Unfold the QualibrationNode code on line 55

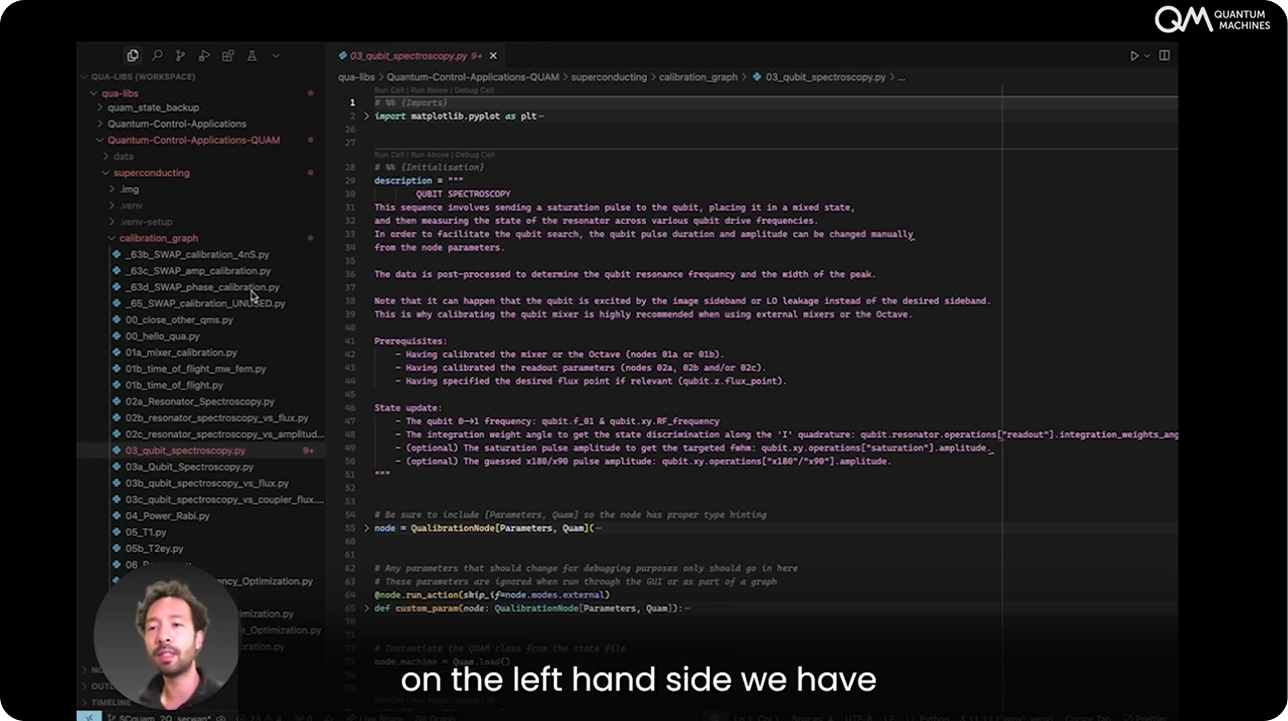(366, 528)
